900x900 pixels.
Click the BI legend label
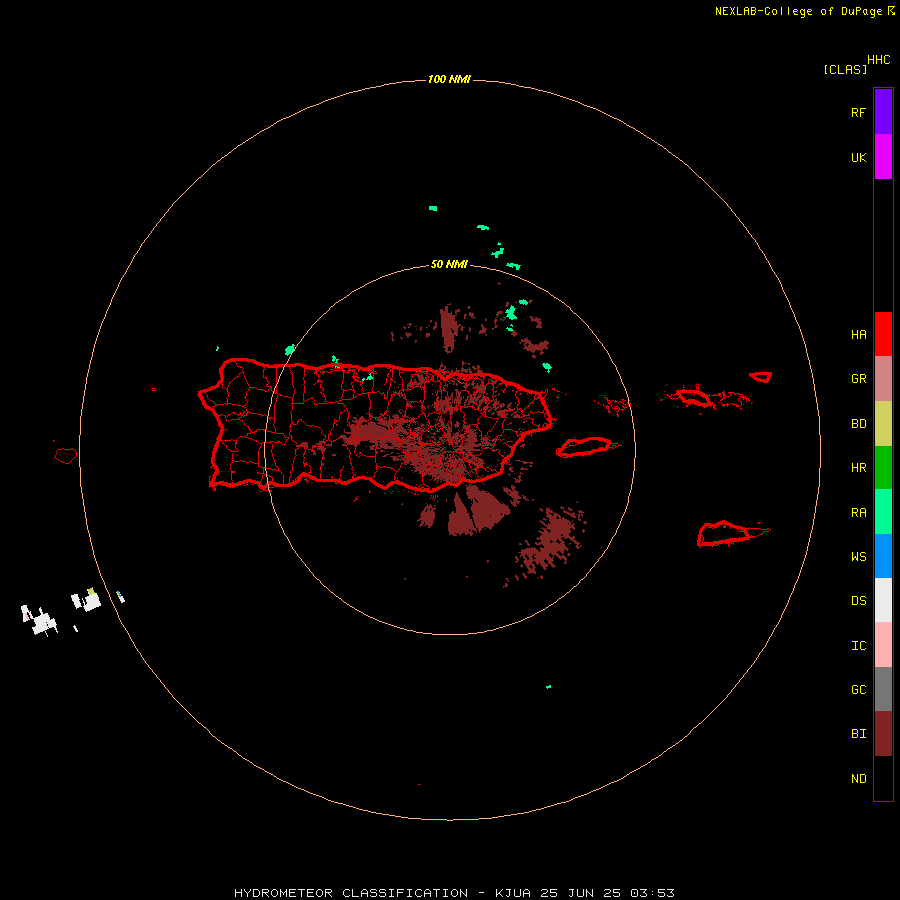point(858,734)
